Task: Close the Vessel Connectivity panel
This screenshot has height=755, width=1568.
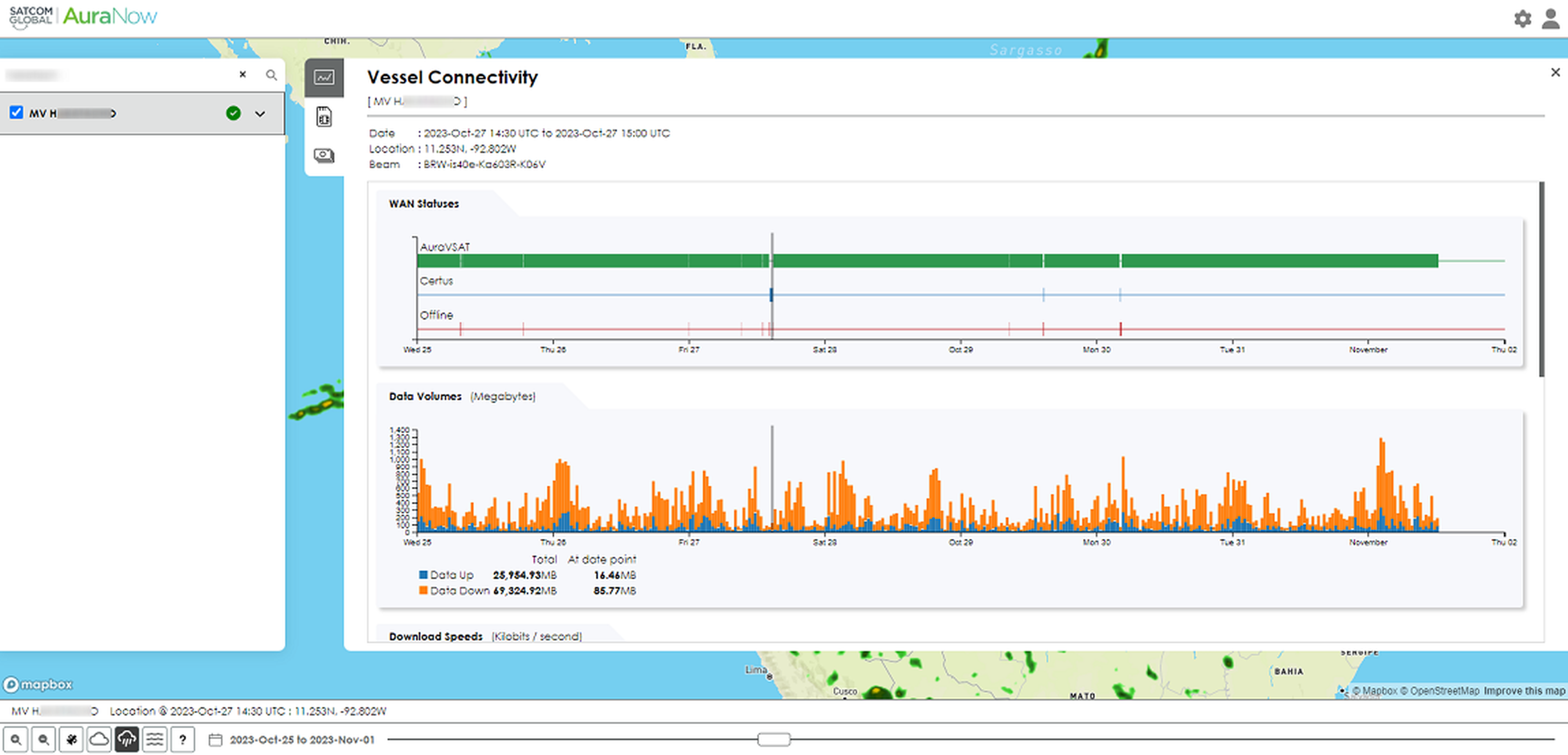Action: coord(1555,72)
